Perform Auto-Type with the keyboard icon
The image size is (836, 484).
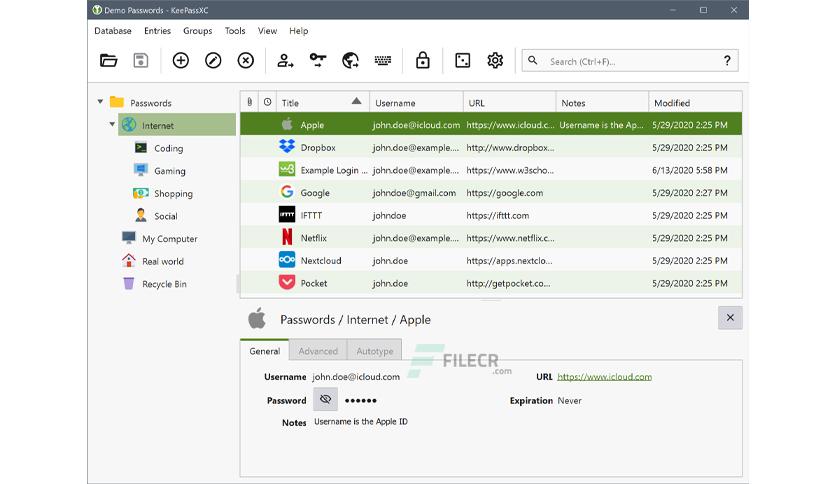(383, 60)
